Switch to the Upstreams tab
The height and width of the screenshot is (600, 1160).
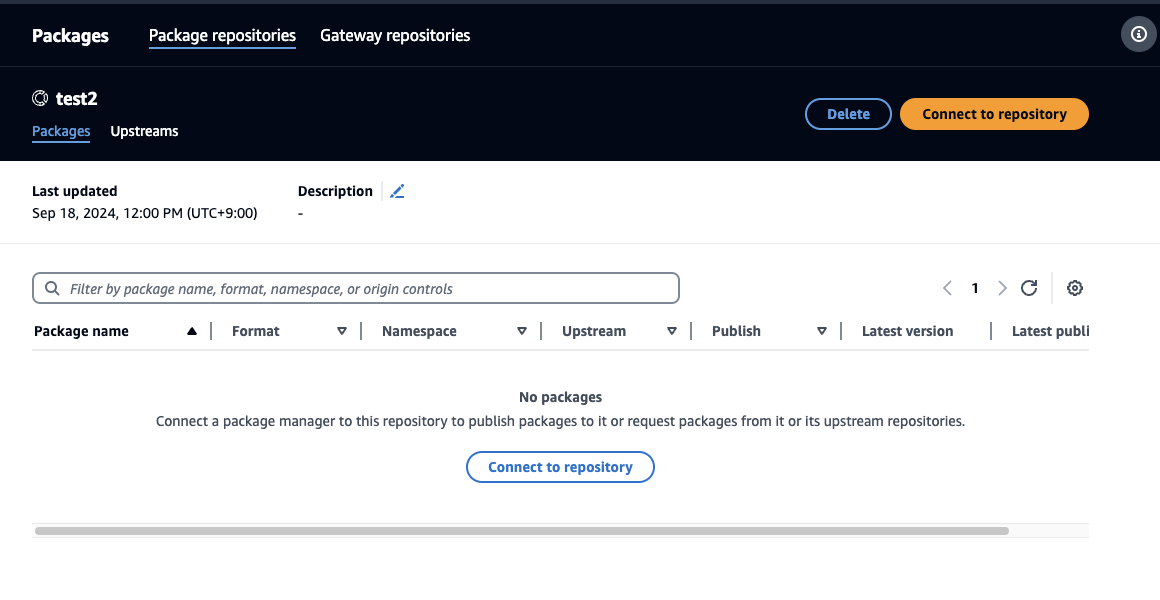coord(144,131)
